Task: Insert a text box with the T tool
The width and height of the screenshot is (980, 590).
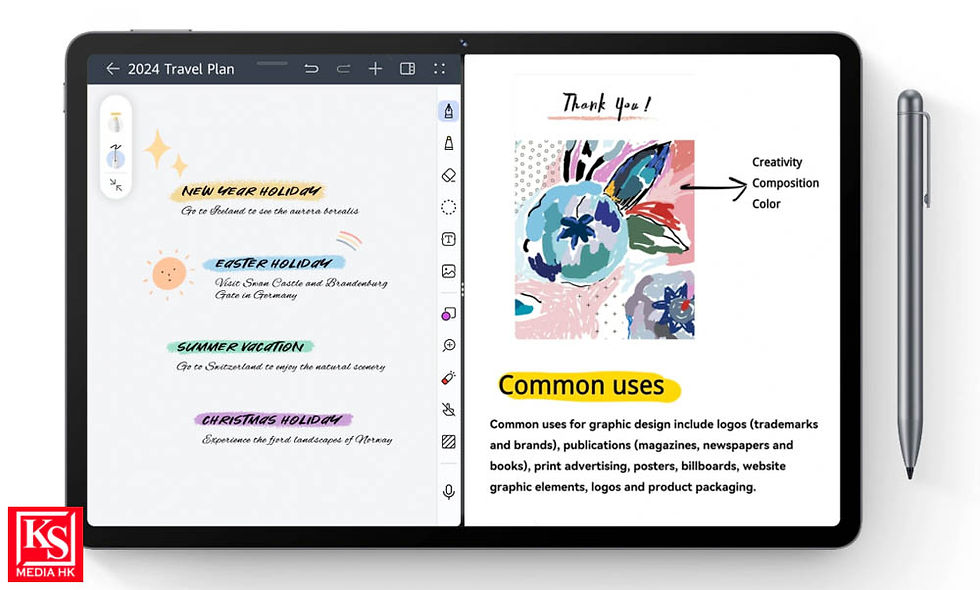Action: coord(448,239)
